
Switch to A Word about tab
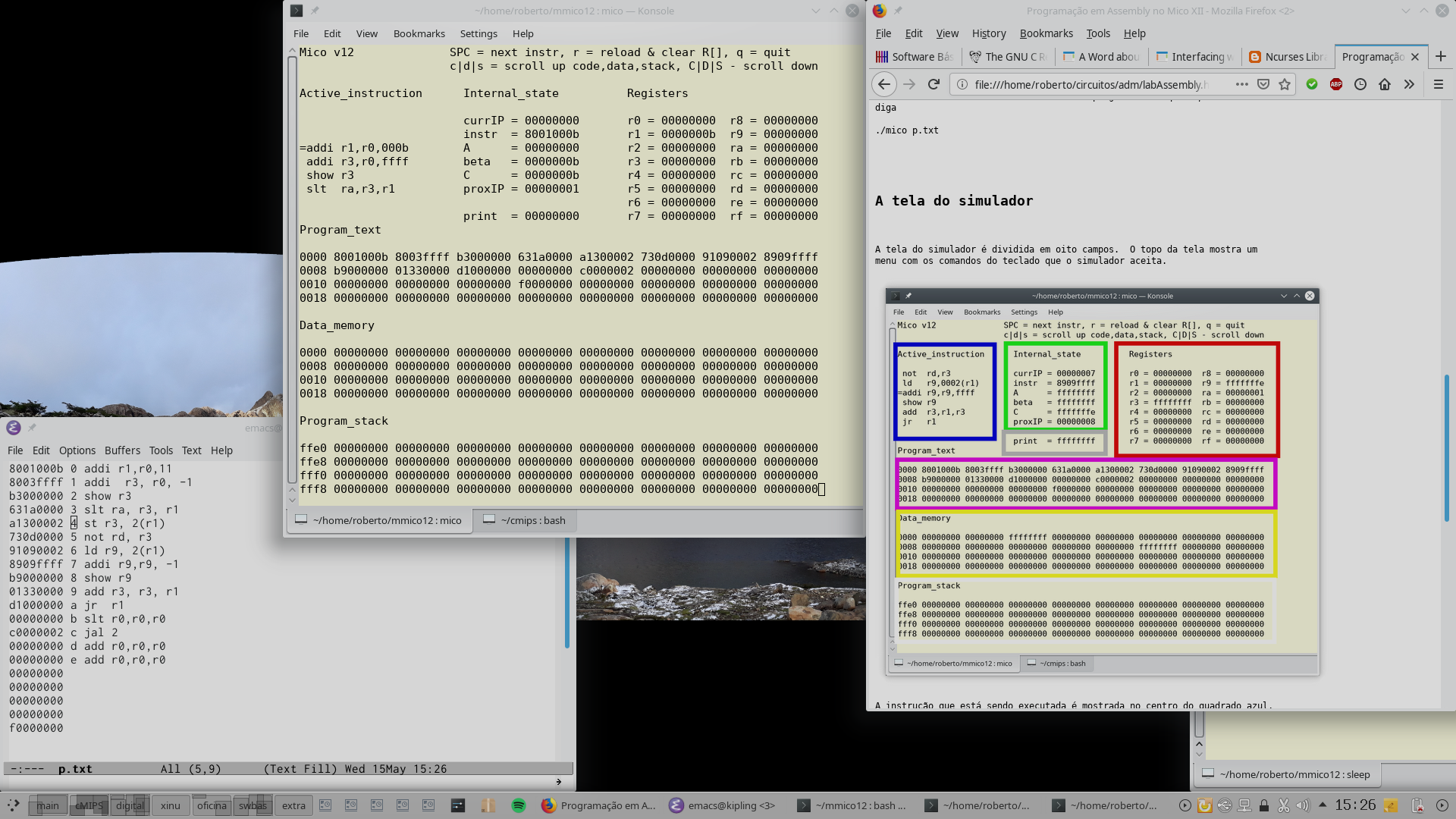point(1101,57)
